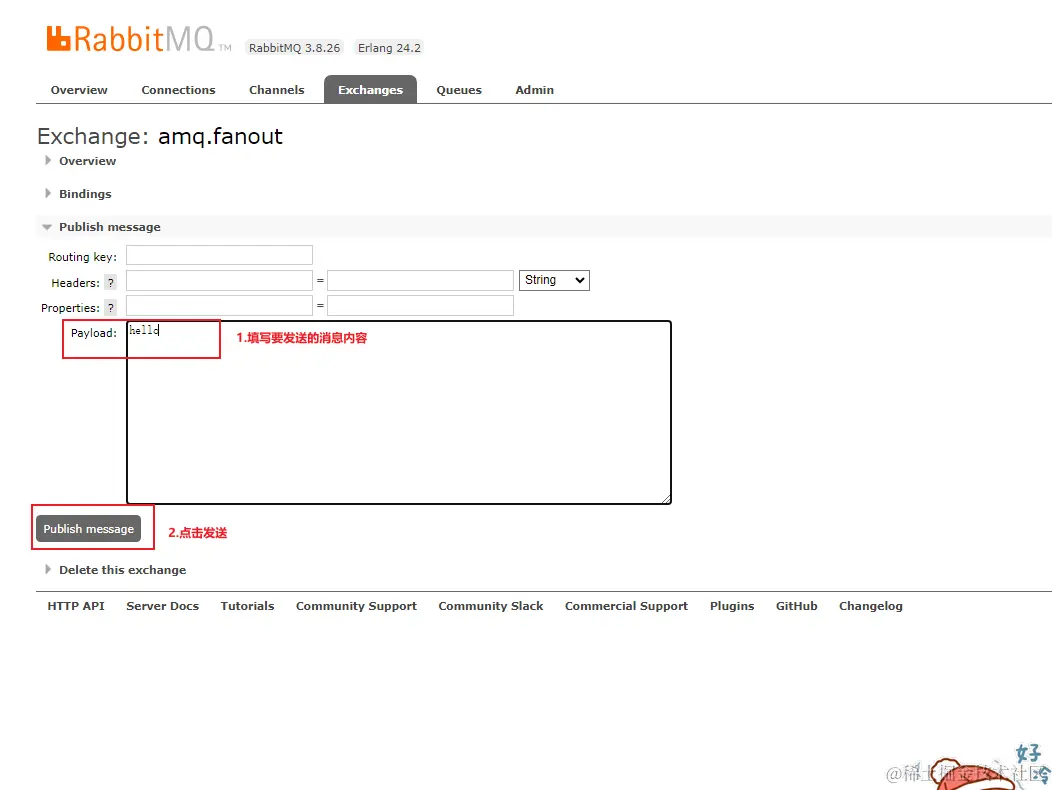
Task: Click the Headers value input field
Action: 421,281
